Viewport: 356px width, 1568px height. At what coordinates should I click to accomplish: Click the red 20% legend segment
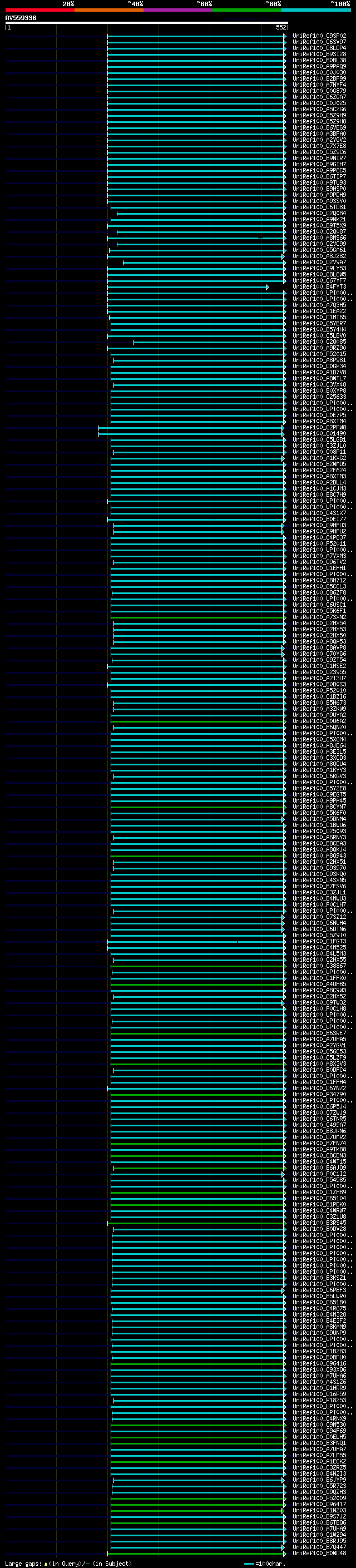click(39, 10)
